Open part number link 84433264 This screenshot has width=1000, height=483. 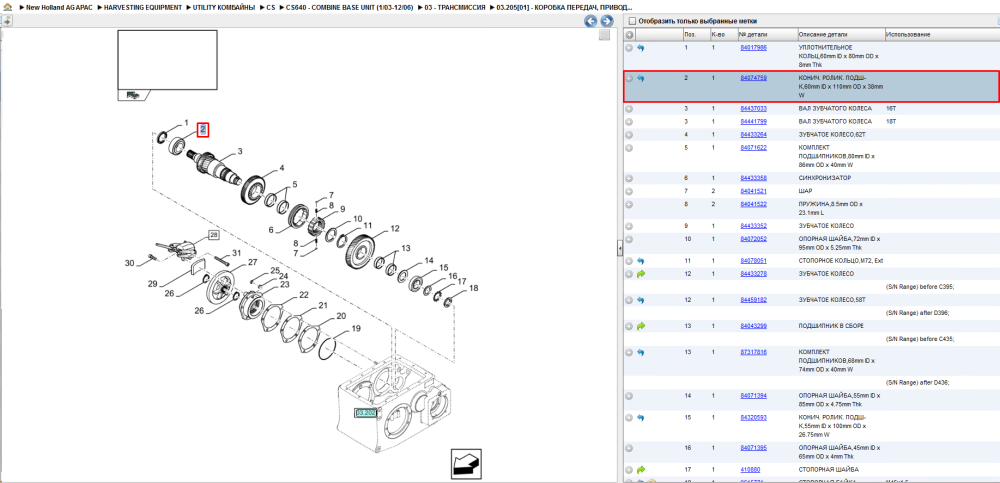(x=753, y=135)
